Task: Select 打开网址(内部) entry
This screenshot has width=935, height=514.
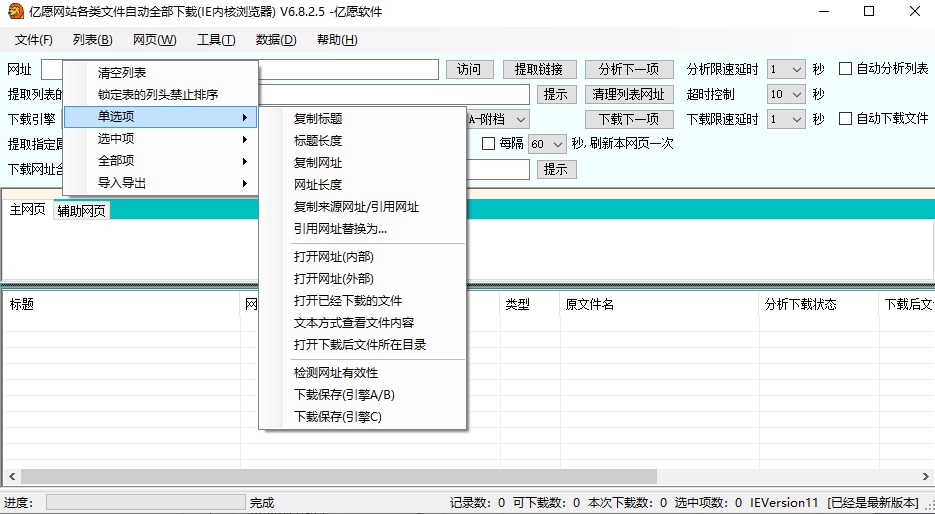Action: click(x=363, y=257)
